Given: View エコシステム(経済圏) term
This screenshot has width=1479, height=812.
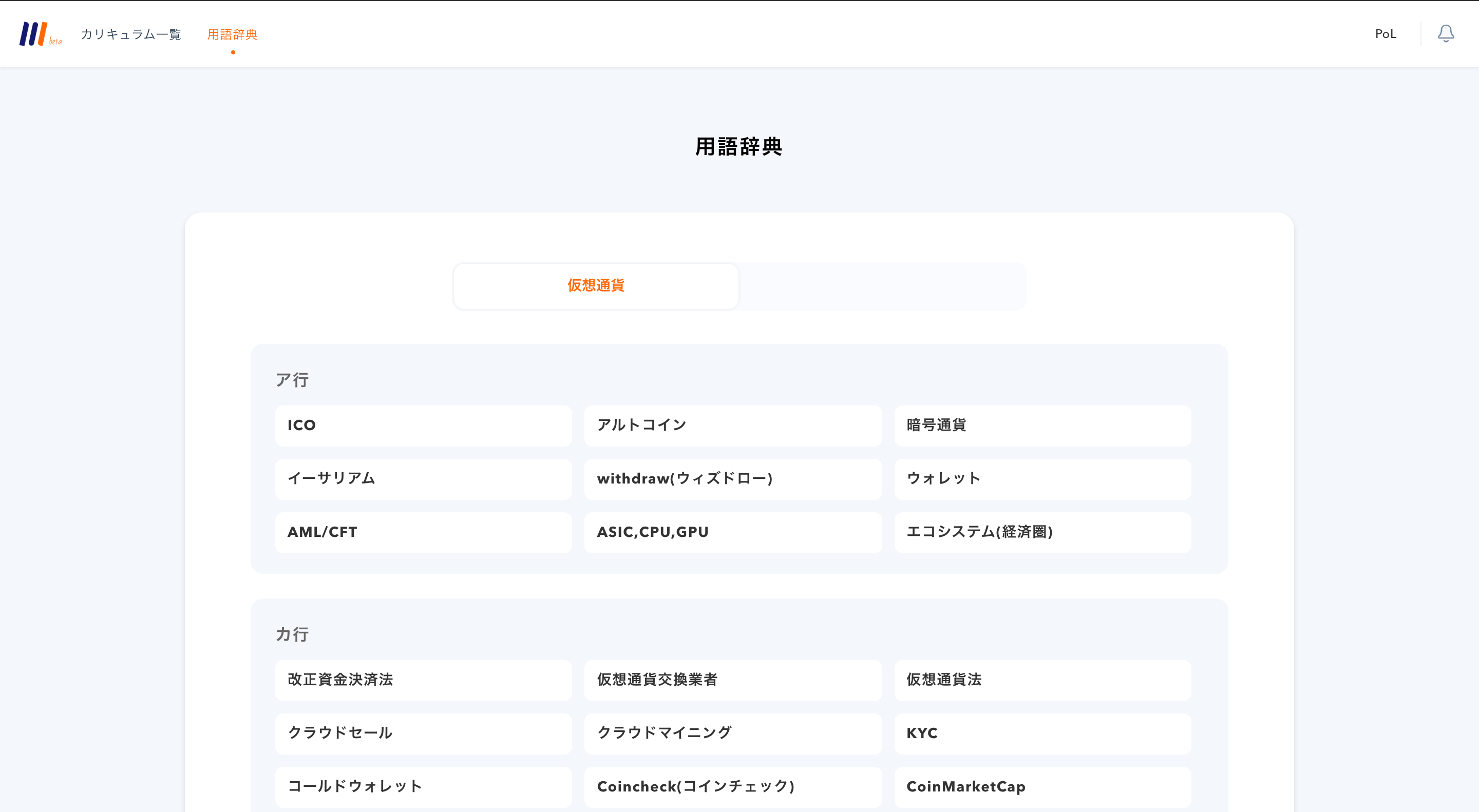Looking at the screenshot, I should (x=1042, y=532).
